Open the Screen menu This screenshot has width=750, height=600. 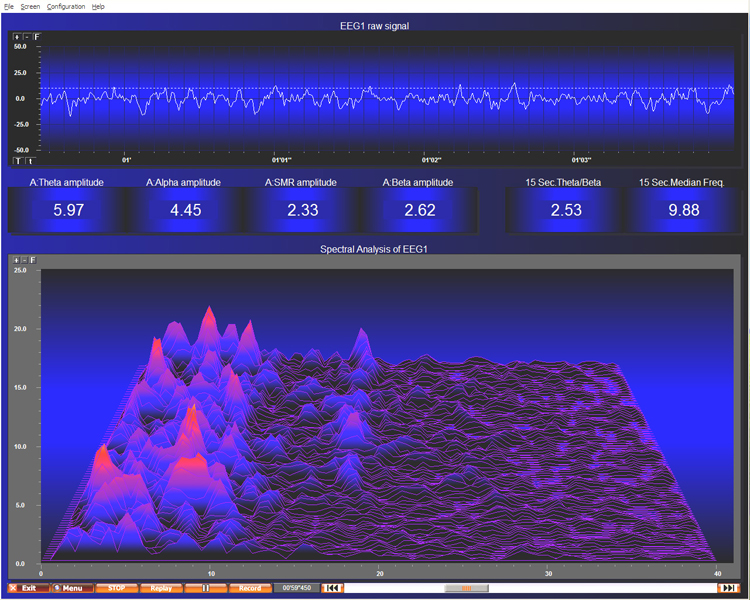[30, 6]
